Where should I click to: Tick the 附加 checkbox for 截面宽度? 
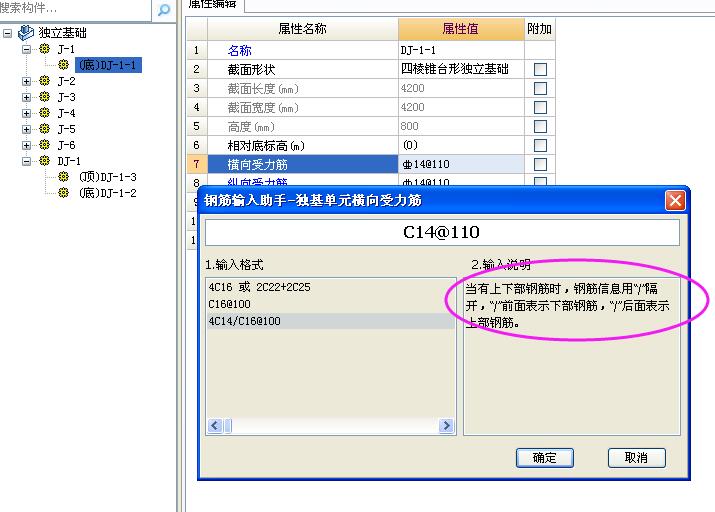tap(540, 108)
